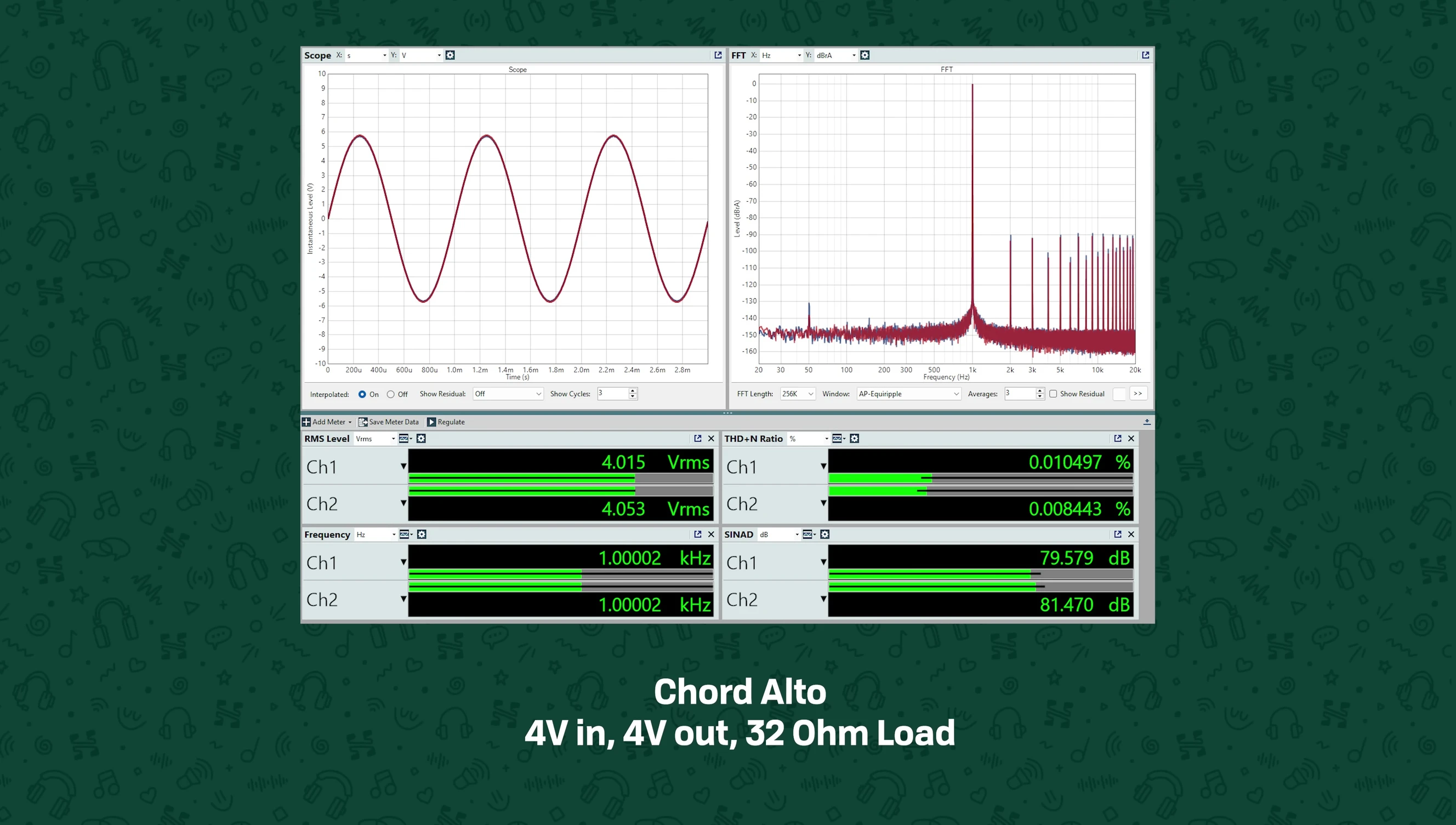Select Interpolated Off radio button
This screenshot has height=825, width=1456.
(x=390, y=394)
